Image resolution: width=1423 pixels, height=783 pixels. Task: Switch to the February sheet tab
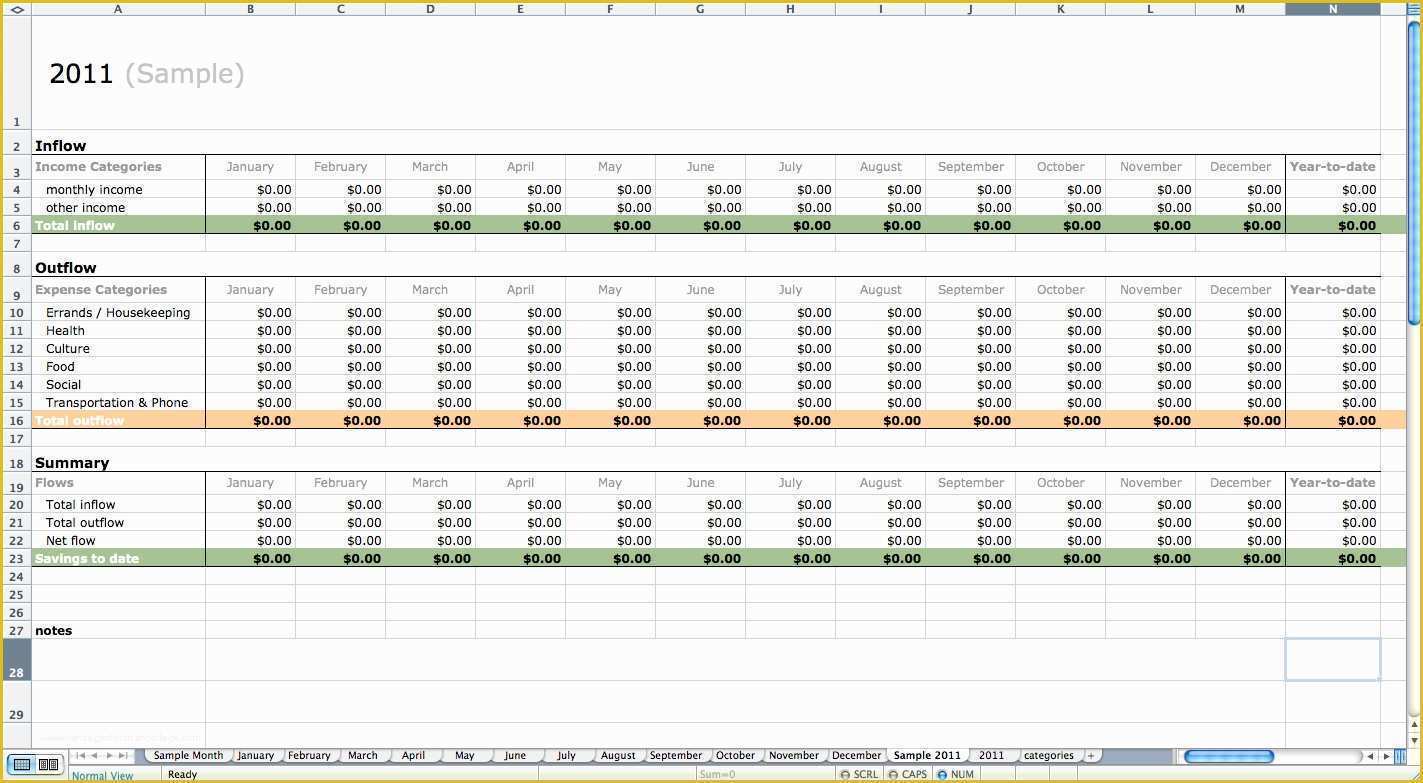[x=309, y=756]
